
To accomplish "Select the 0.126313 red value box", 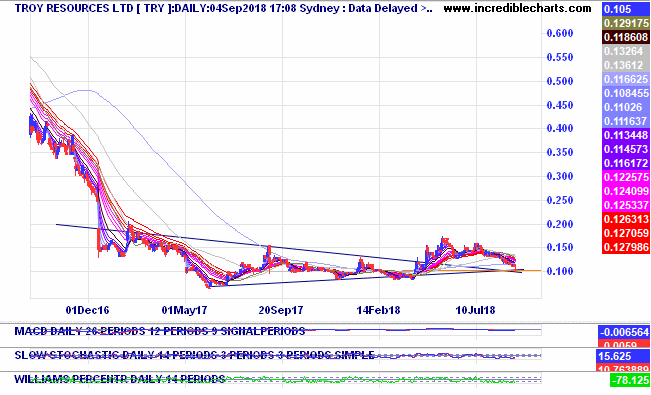I will (626, 219).
